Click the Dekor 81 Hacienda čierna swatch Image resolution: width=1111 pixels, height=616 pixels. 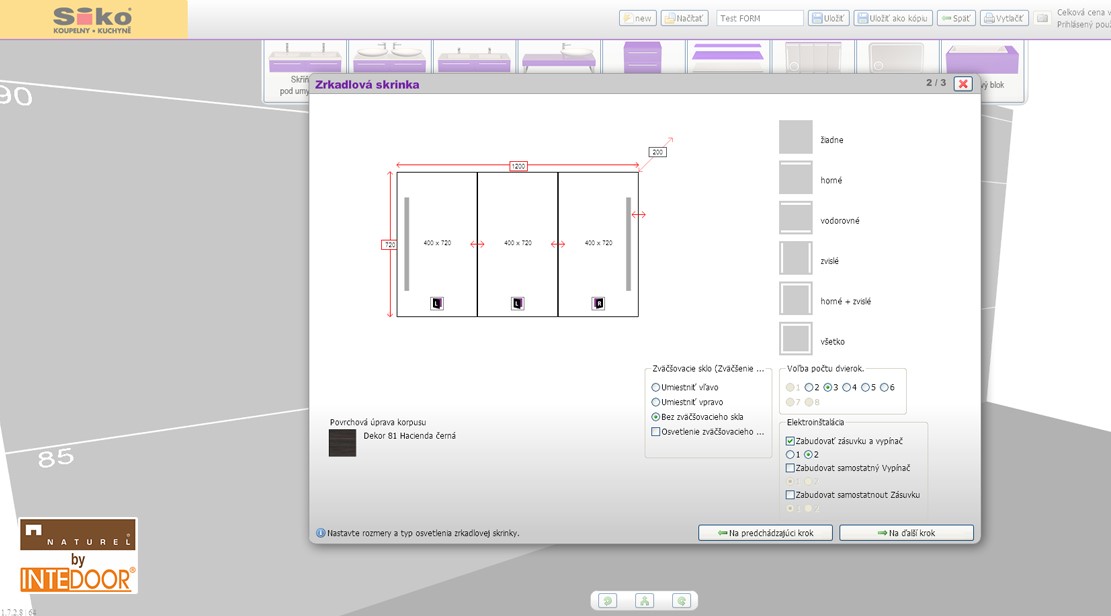pyautogui.click(x=342, y=443)
